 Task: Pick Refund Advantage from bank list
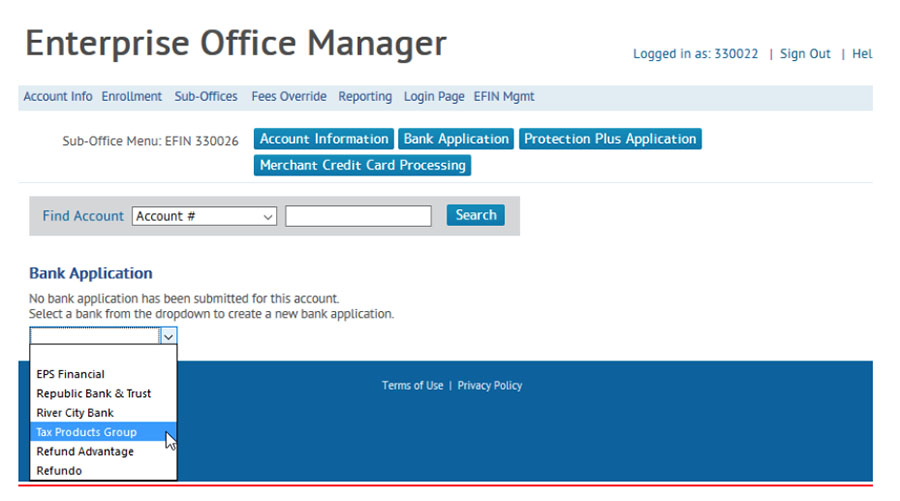pos(103,452)
